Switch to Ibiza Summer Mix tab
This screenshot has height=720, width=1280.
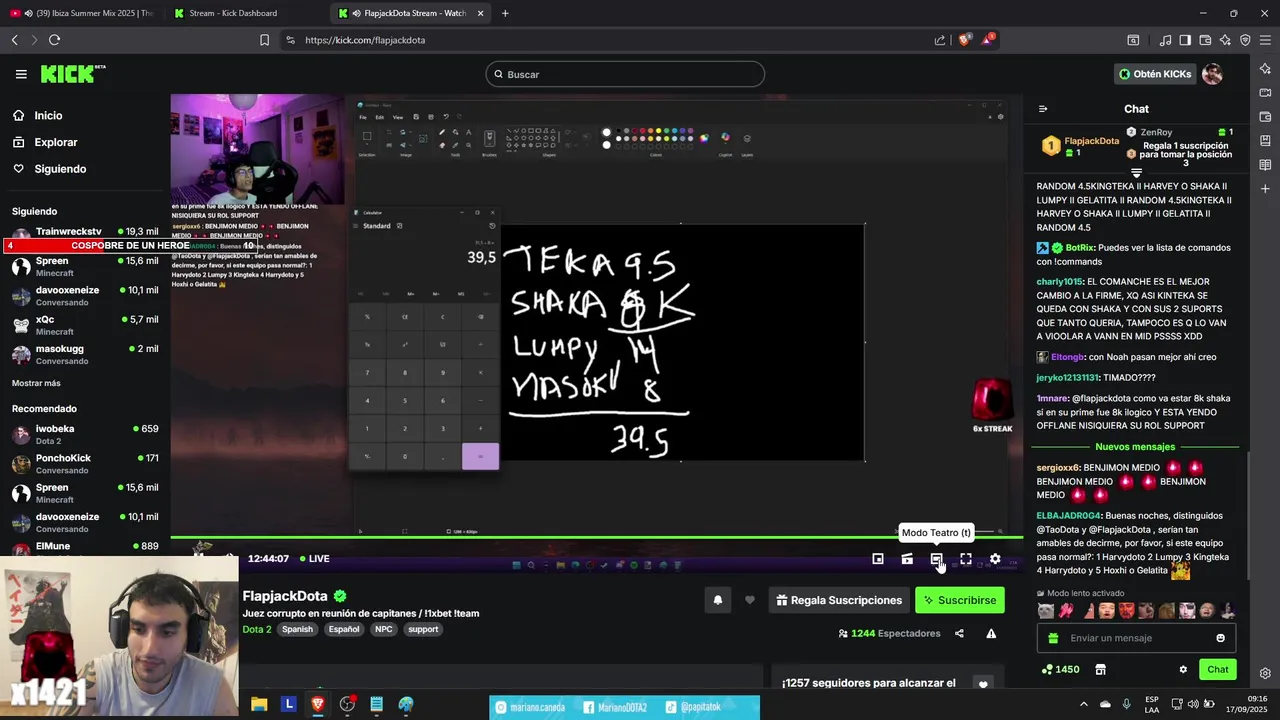pyautogui.click(x=82, y=13)
